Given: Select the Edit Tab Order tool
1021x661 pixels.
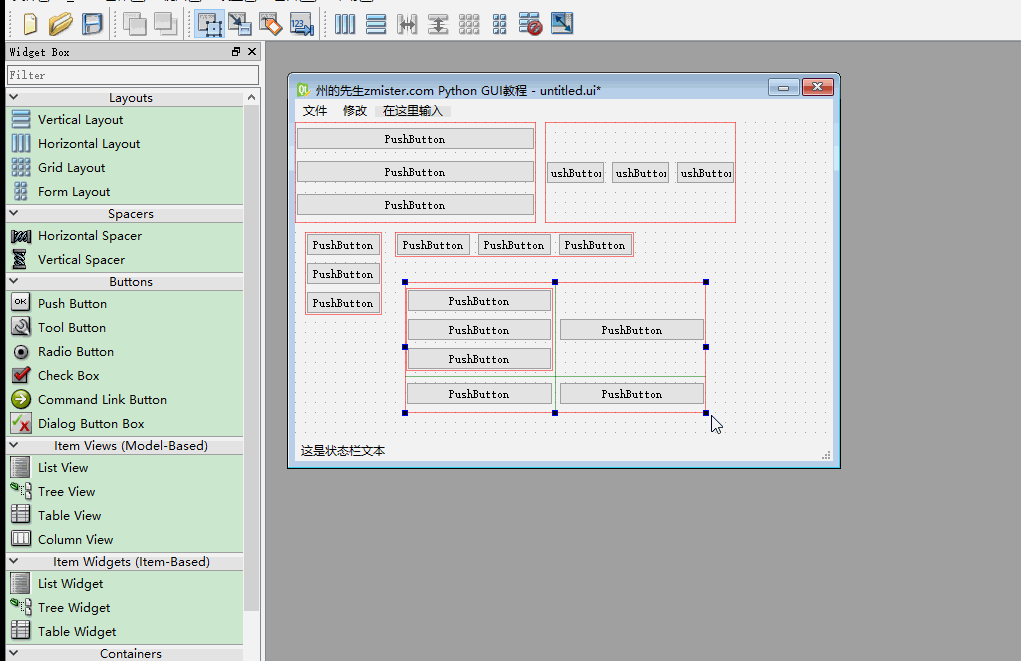Looking at the screenshot, I should [301, 23].
